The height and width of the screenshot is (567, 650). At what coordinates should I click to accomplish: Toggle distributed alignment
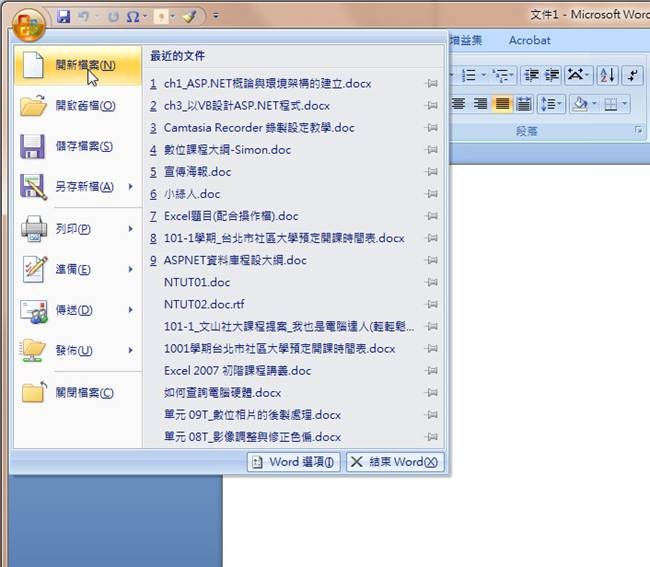[x=524, y=104]
